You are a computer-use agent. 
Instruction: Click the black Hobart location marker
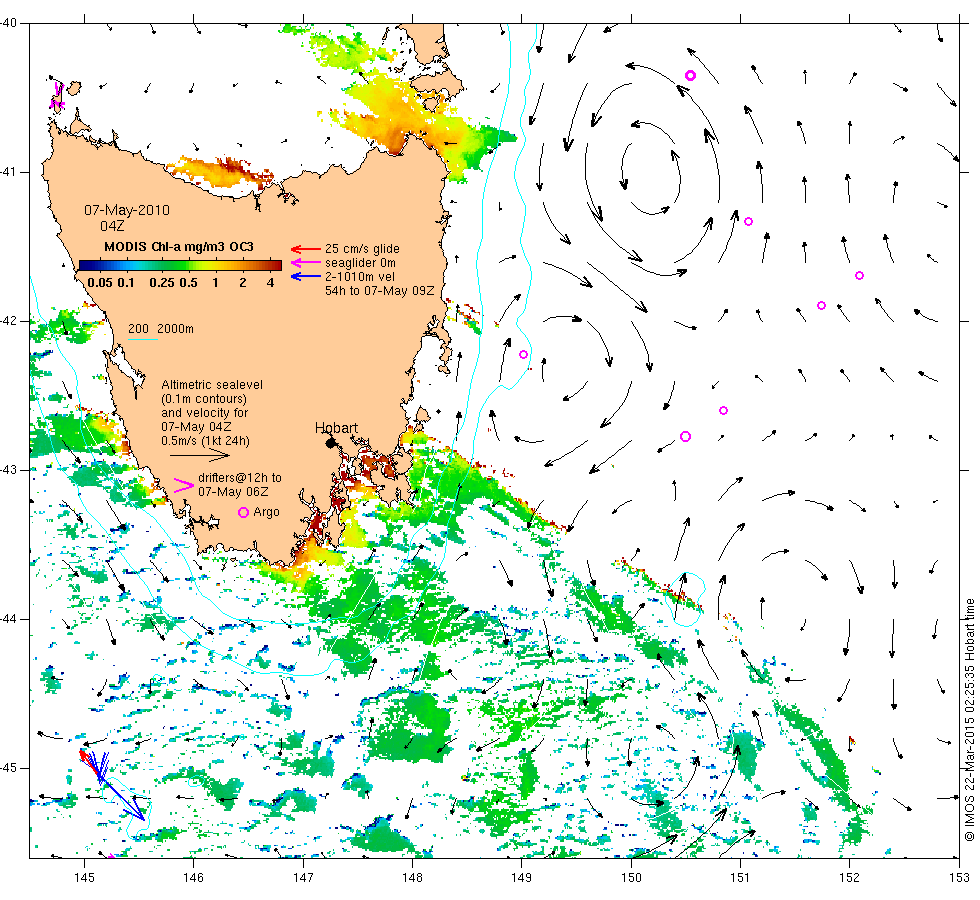[331, 442]
